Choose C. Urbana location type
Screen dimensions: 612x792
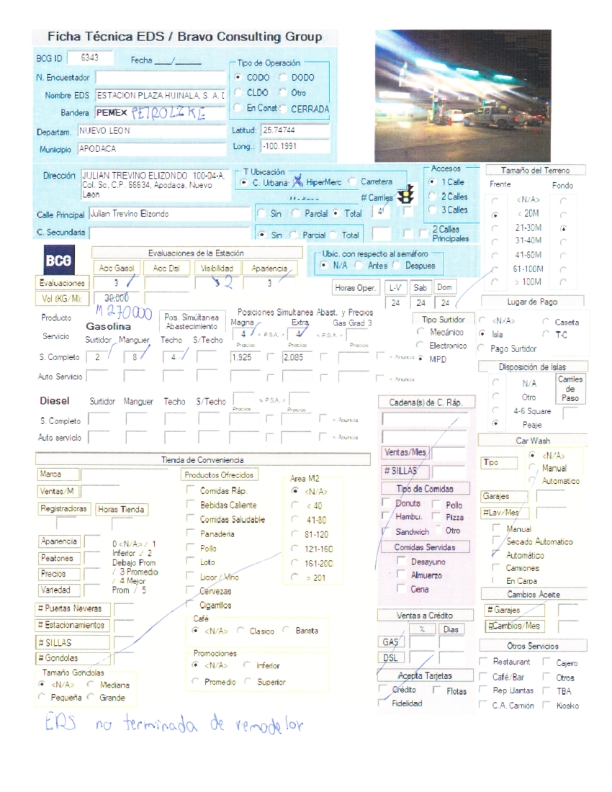(x=244, y=182)
